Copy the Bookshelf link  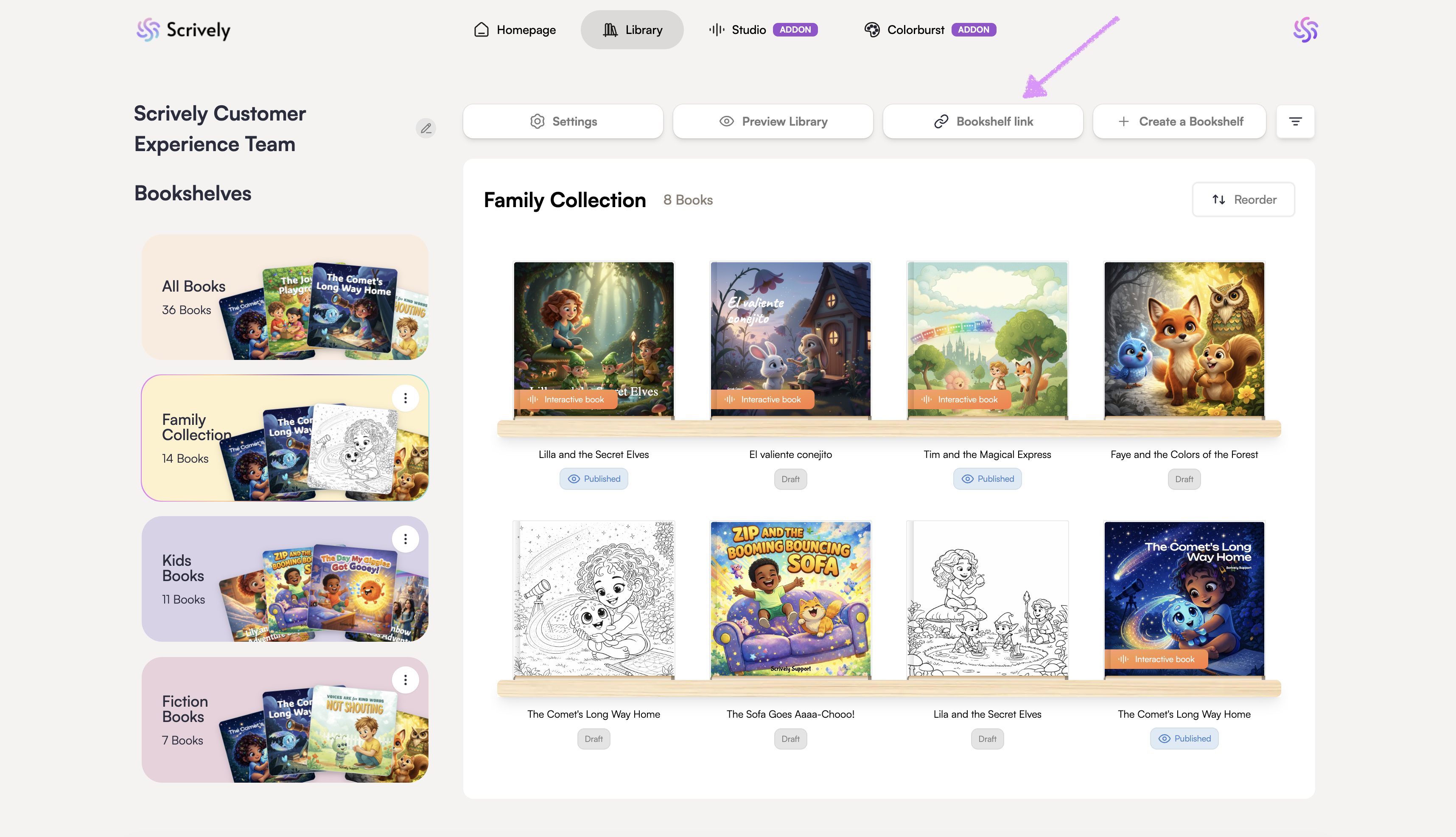(x=983, y=121)
